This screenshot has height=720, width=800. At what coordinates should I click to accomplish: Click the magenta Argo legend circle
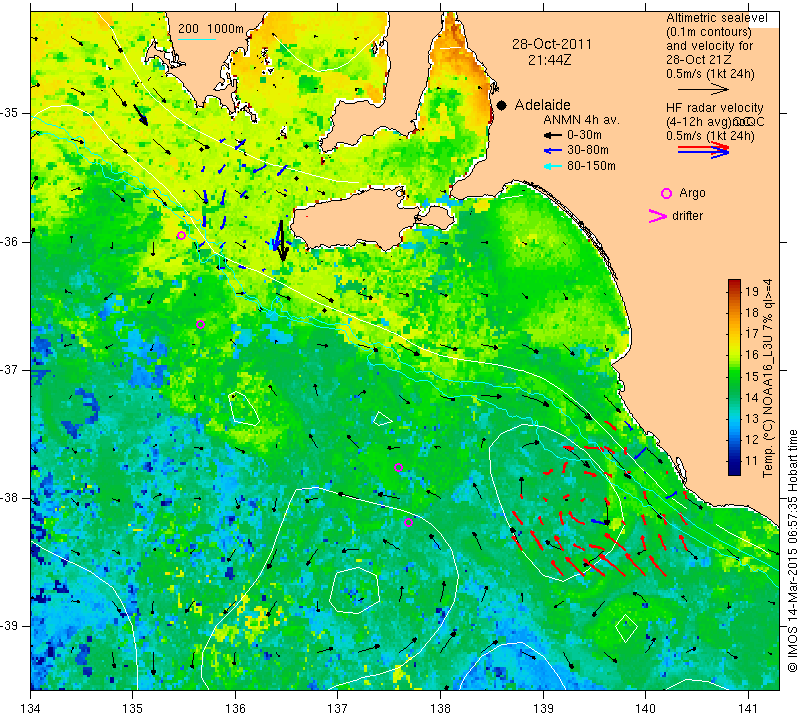click(x=666, y=193)
